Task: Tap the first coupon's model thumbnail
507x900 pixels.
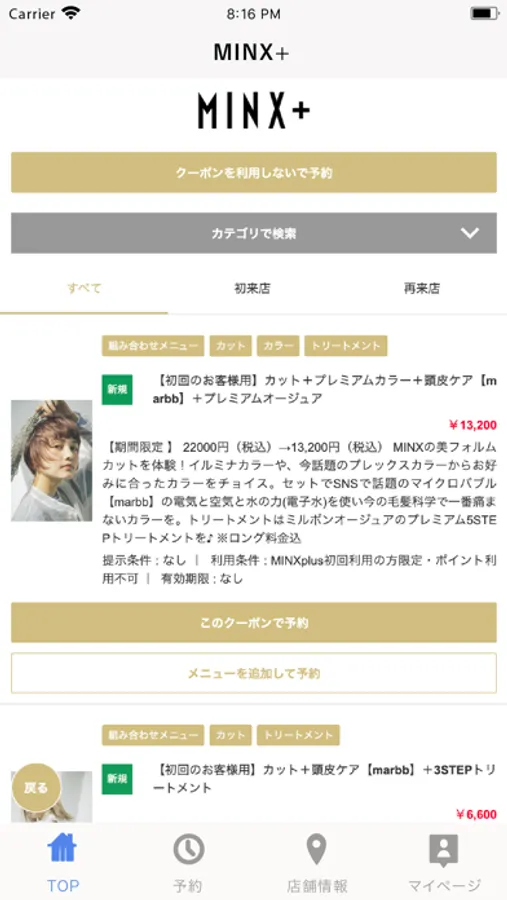Action: pyautogui.click(x=52, y=460)
